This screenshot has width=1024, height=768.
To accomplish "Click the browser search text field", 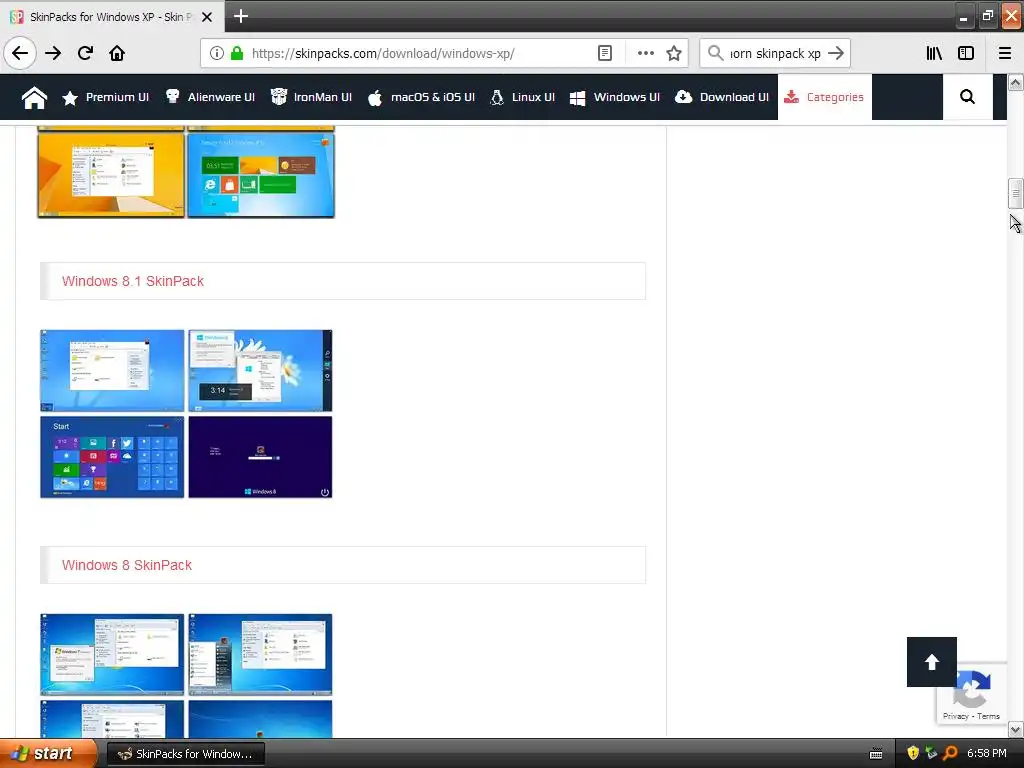I will pyautogui.click(x=775, y=53).
